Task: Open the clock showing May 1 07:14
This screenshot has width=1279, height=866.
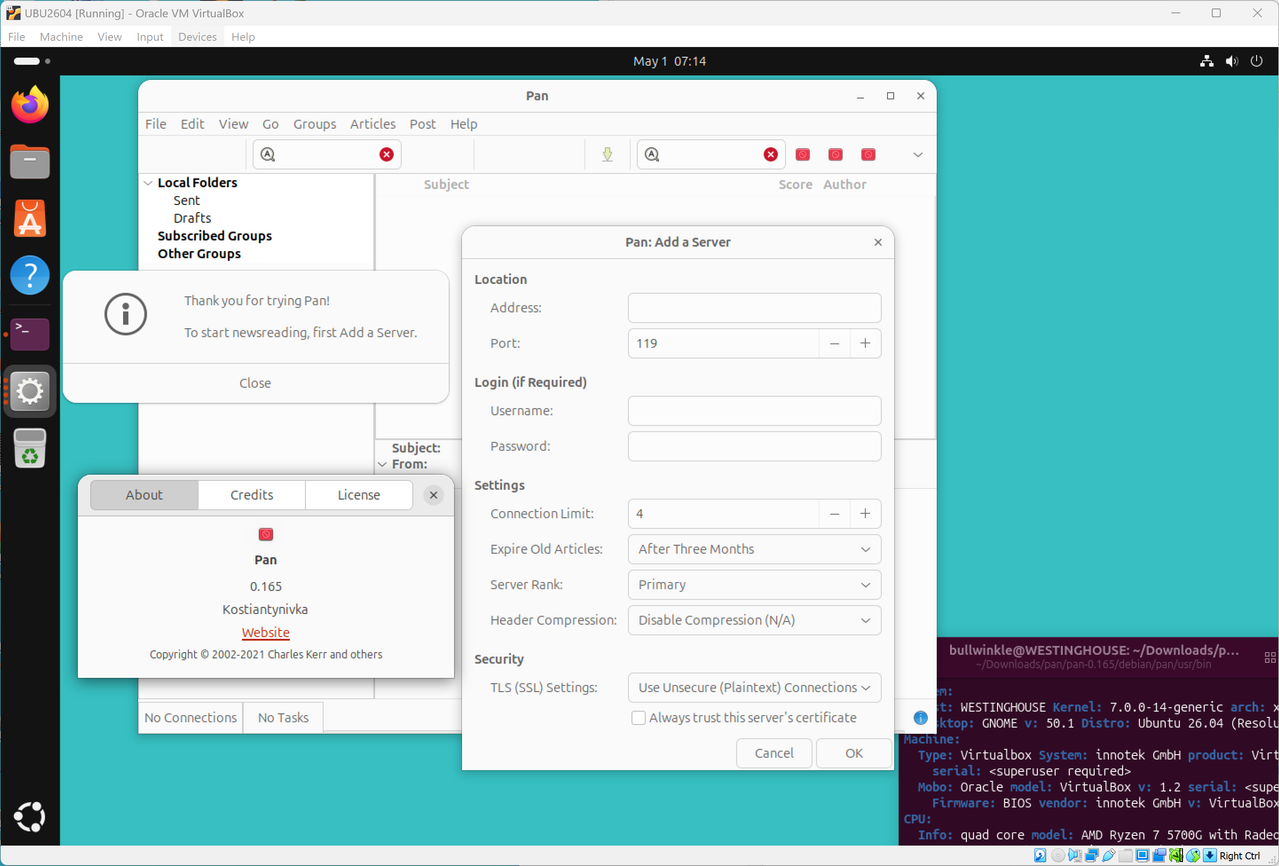Action: [x=669, y=61]
